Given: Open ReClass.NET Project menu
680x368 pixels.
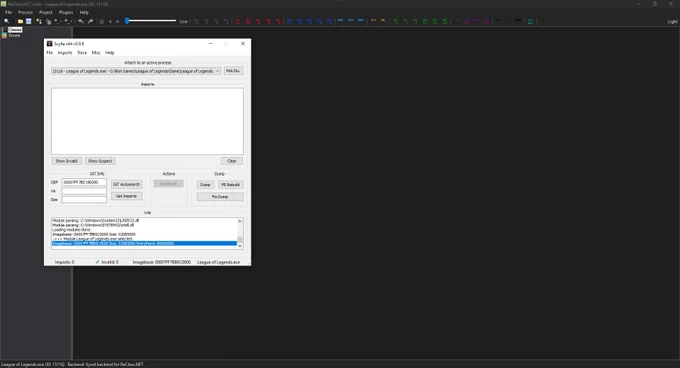Looking at the screenshot, I should click(x=46, y=12).
